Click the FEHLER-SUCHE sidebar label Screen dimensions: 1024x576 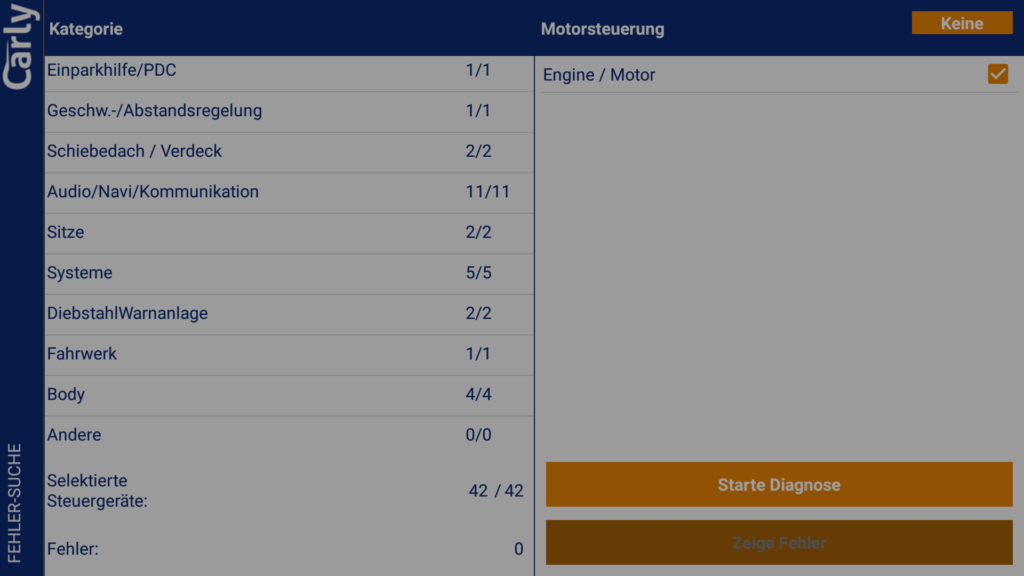(15, 502)
